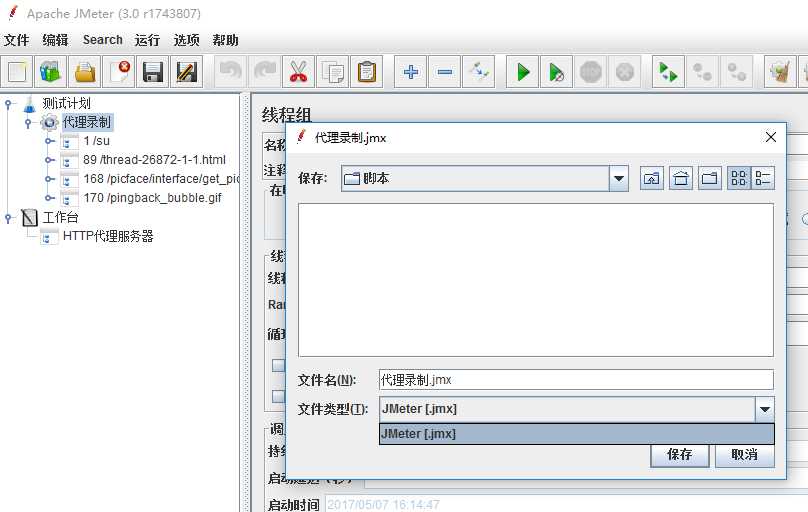
Task: Collapse the 测试计划 tree node
Action: point(8,104)
